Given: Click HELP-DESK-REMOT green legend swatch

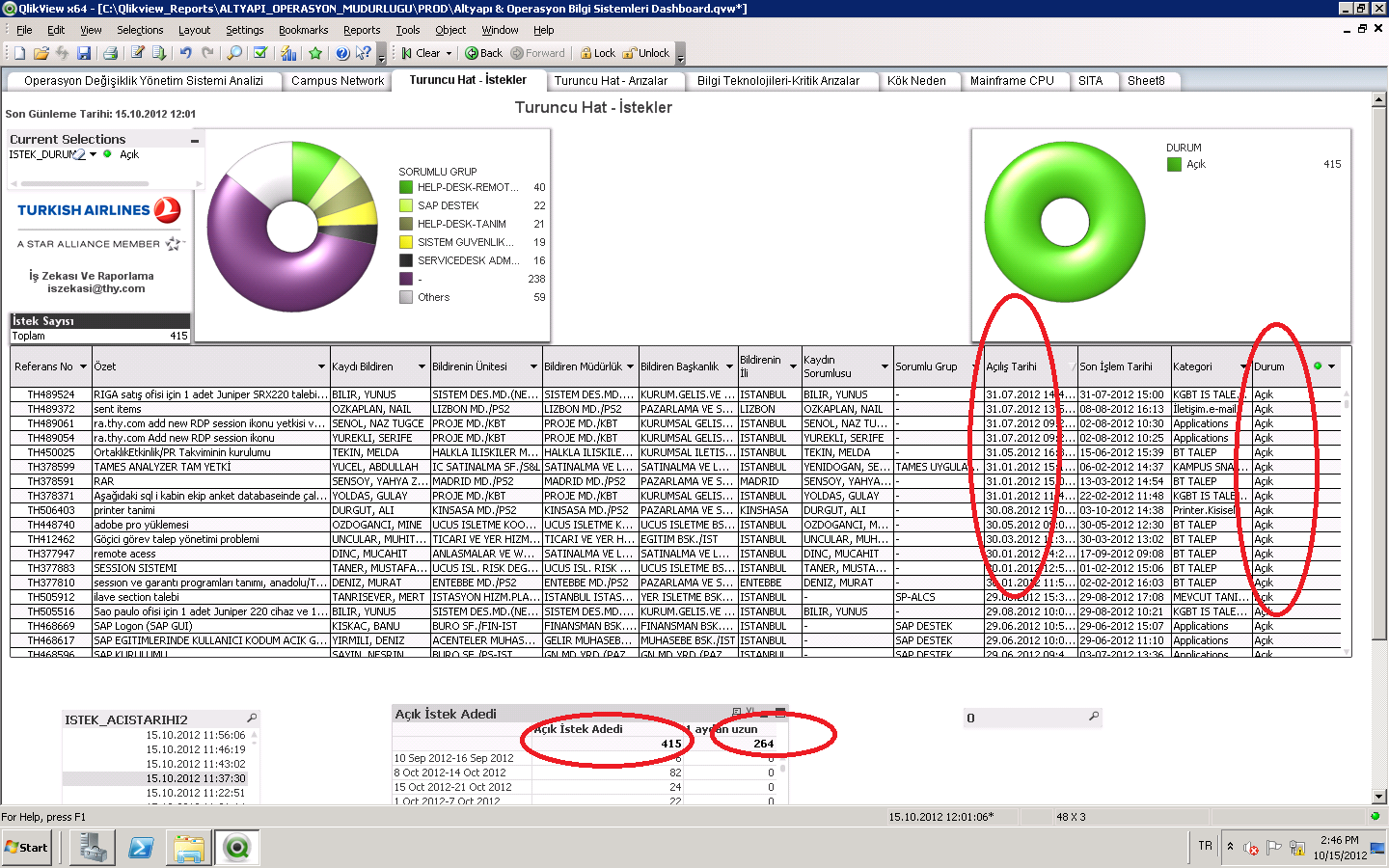Looking at the screenshot, I should tap(406, 187).
